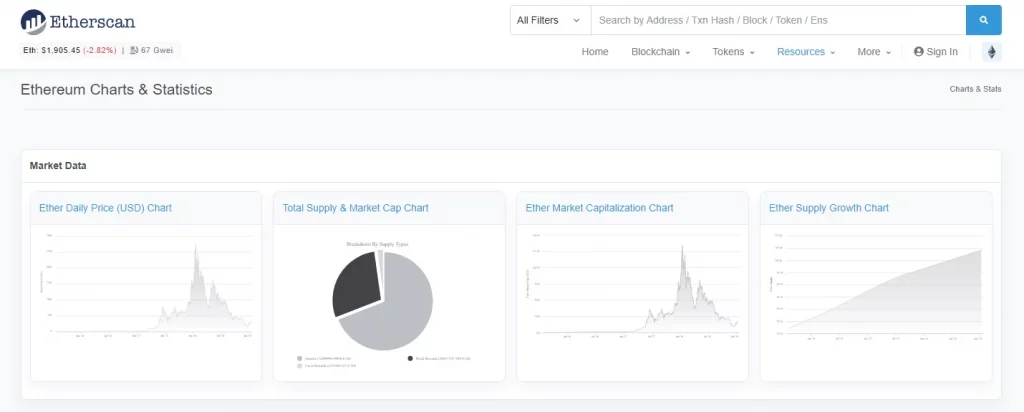Expand the Tokens menu
This screenshot has height=412, width=1024.
[x=733, y=52]
